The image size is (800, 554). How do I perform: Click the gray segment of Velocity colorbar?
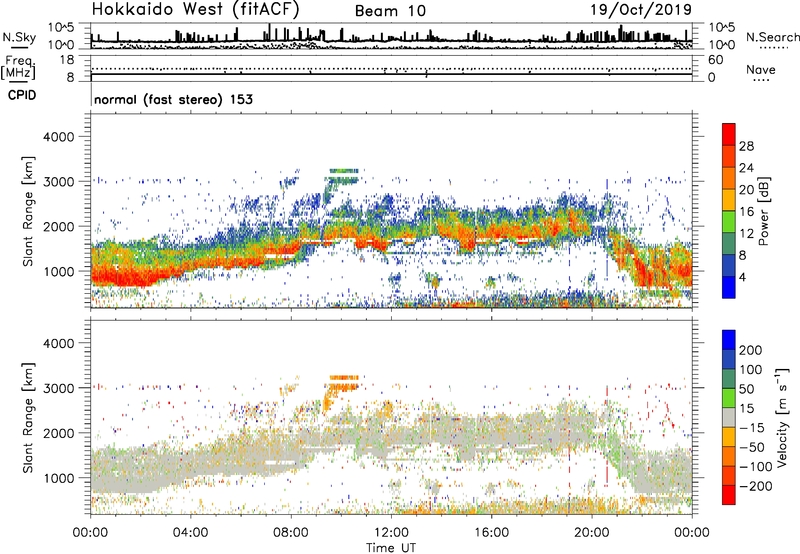pyautogui.click(x=729, y=417)
